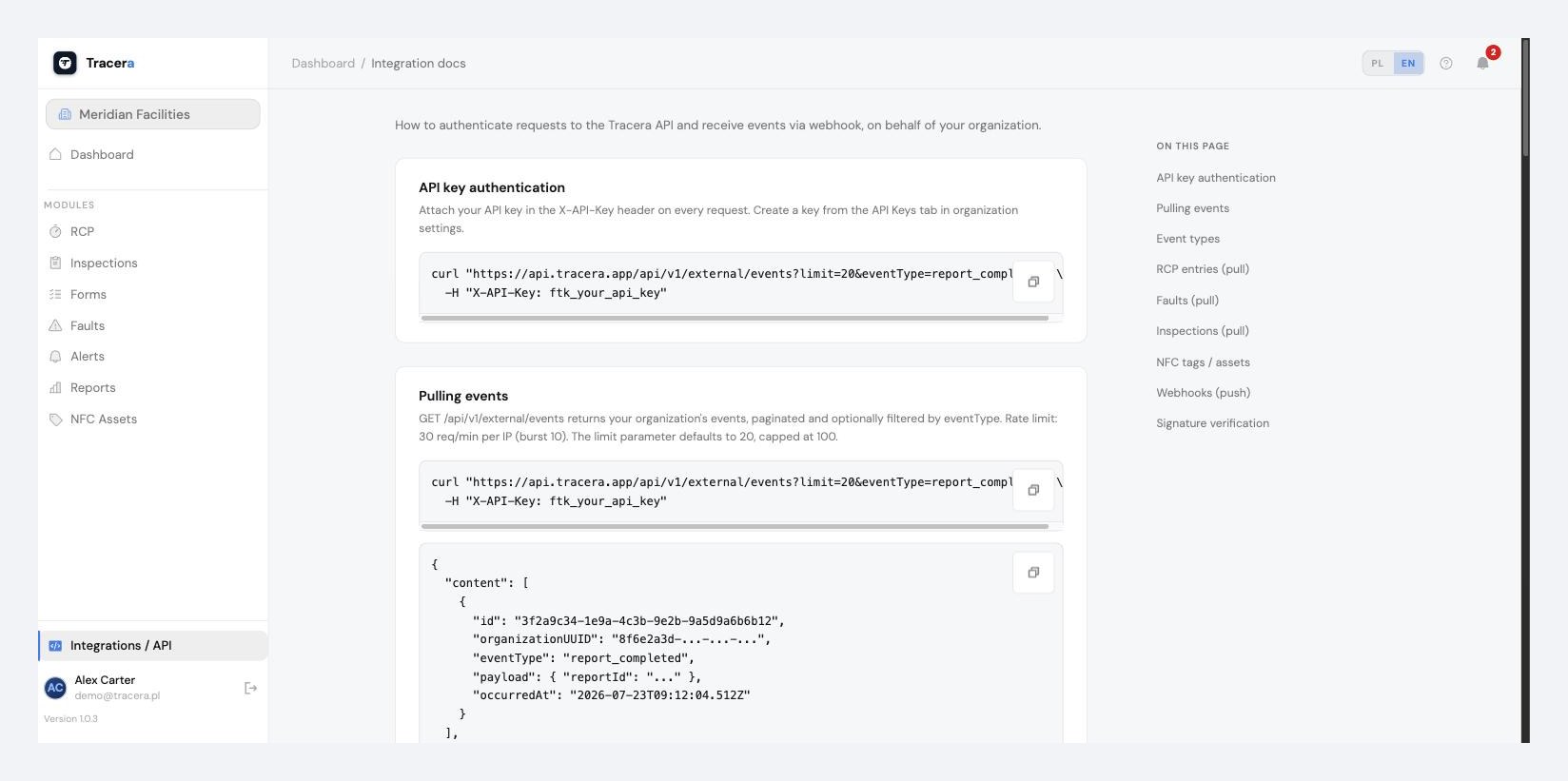Jump to Event types section
This screenshot has width=1568, height=781.
[x=1187, y=239]
